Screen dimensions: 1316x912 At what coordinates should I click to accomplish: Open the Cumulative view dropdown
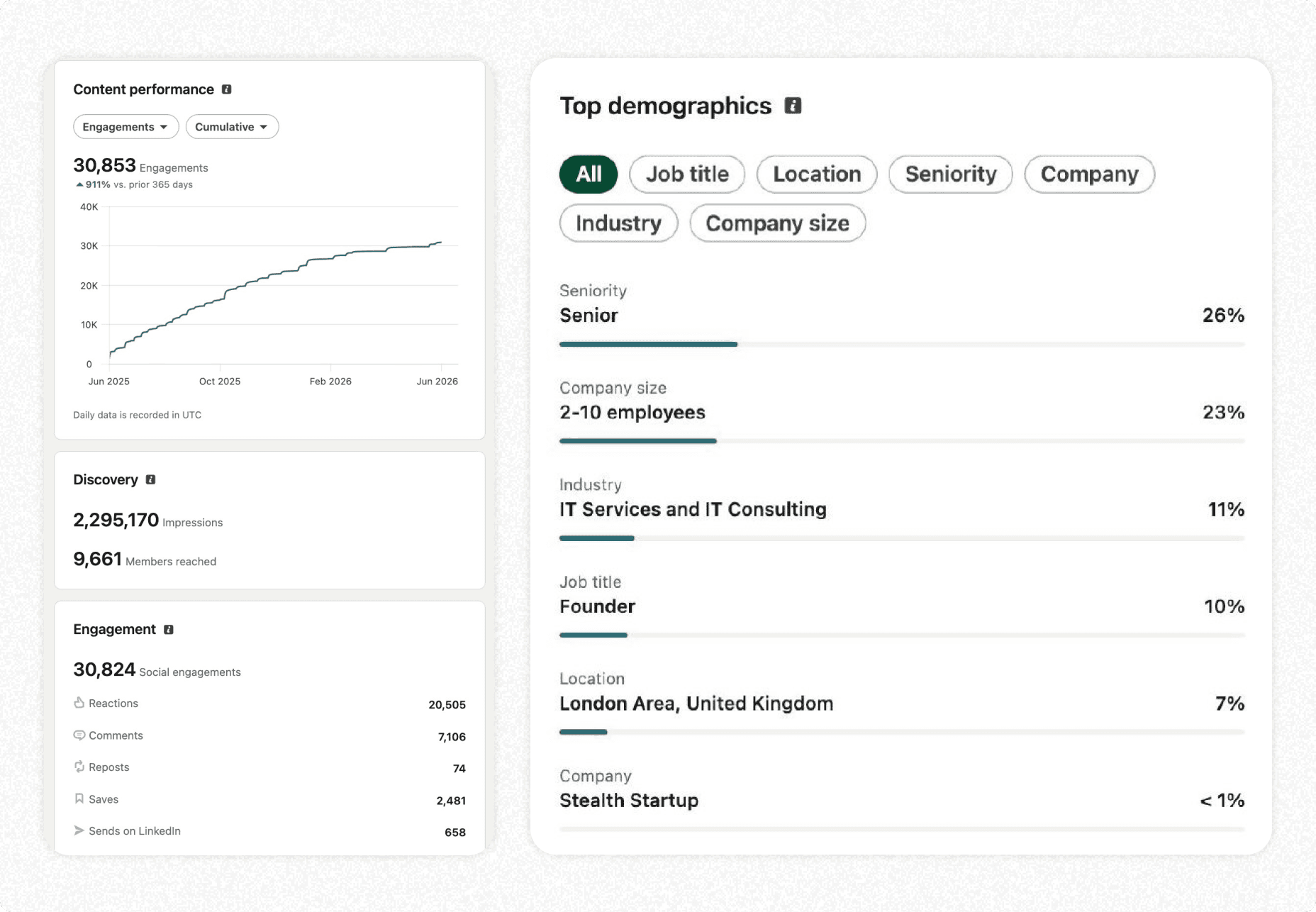(x=232, y=127)
